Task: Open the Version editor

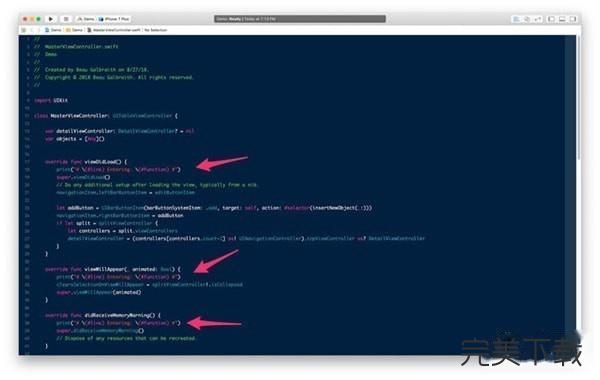Action: pyautogui.click(x=538, y=19)
